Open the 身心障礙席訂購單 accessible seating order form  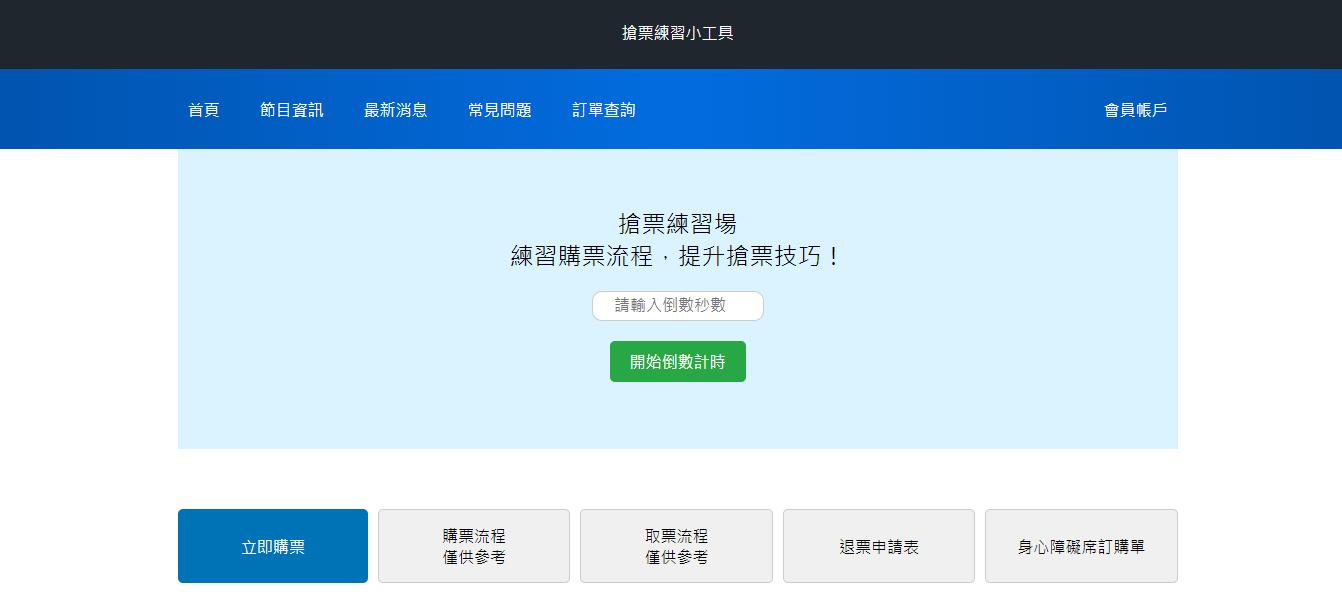pyautogui.click(x=1081, y=546)
